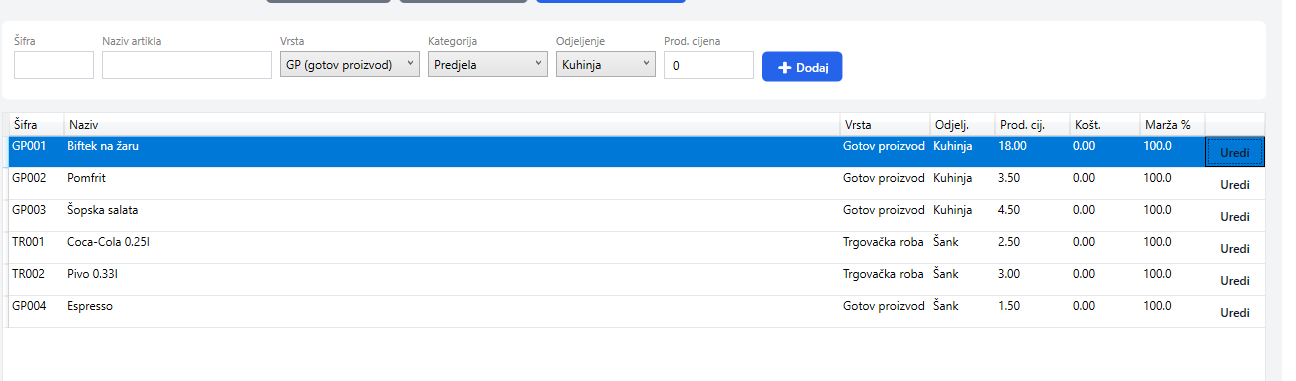Image resolution: width=1296 pixels, height=381 pixels.
Task: Click price 1.50 cell
Action: point(1009,306)
